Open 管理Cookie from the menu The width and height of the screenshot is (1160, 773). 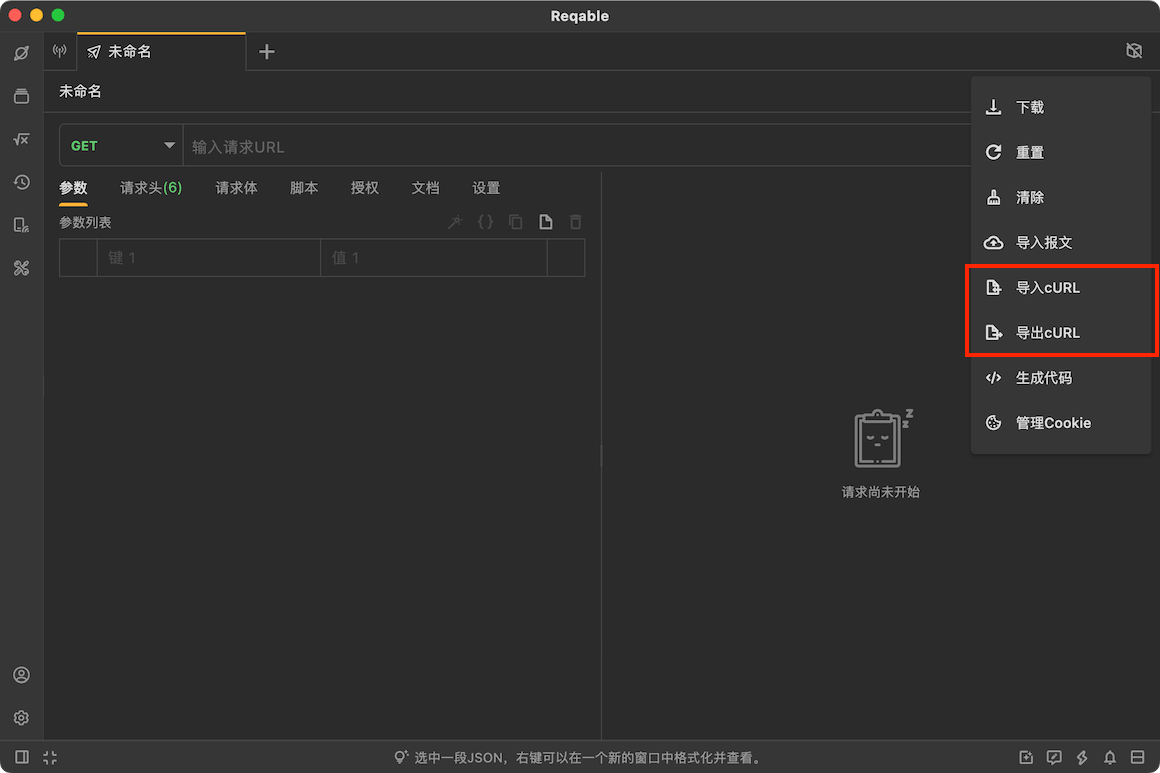pyautogui.click(x=1061, y=423)
